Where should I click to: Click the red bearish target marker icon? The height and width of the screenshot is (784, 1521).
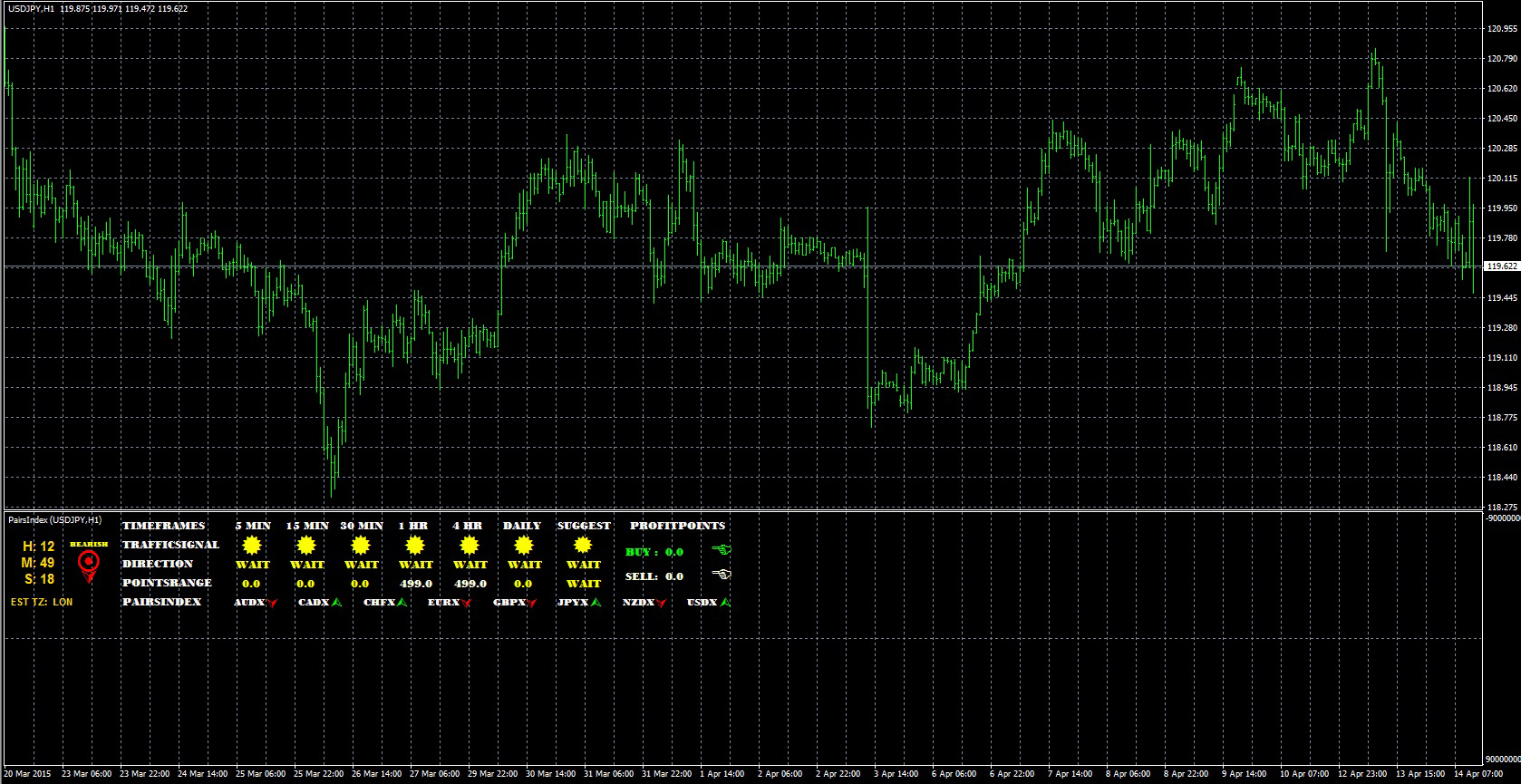point(88,564)
